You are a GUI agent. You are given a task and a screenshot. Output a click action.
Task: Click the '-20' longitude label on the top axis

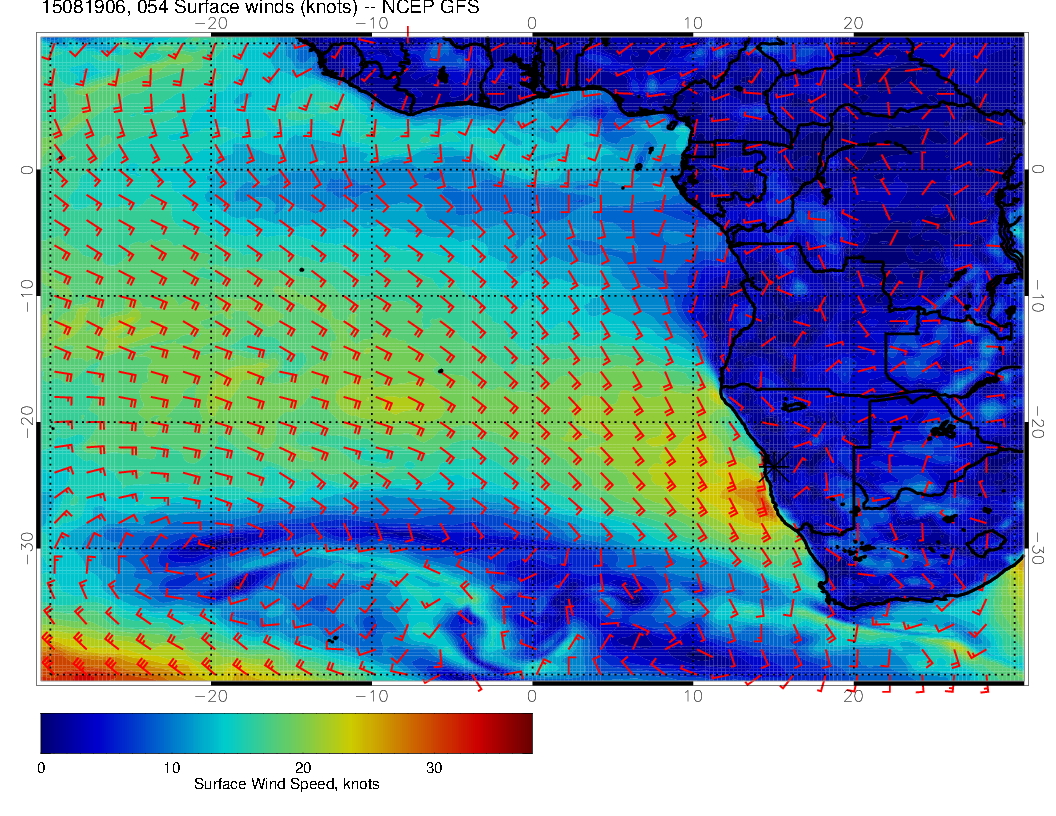click(x=212, y=23)
